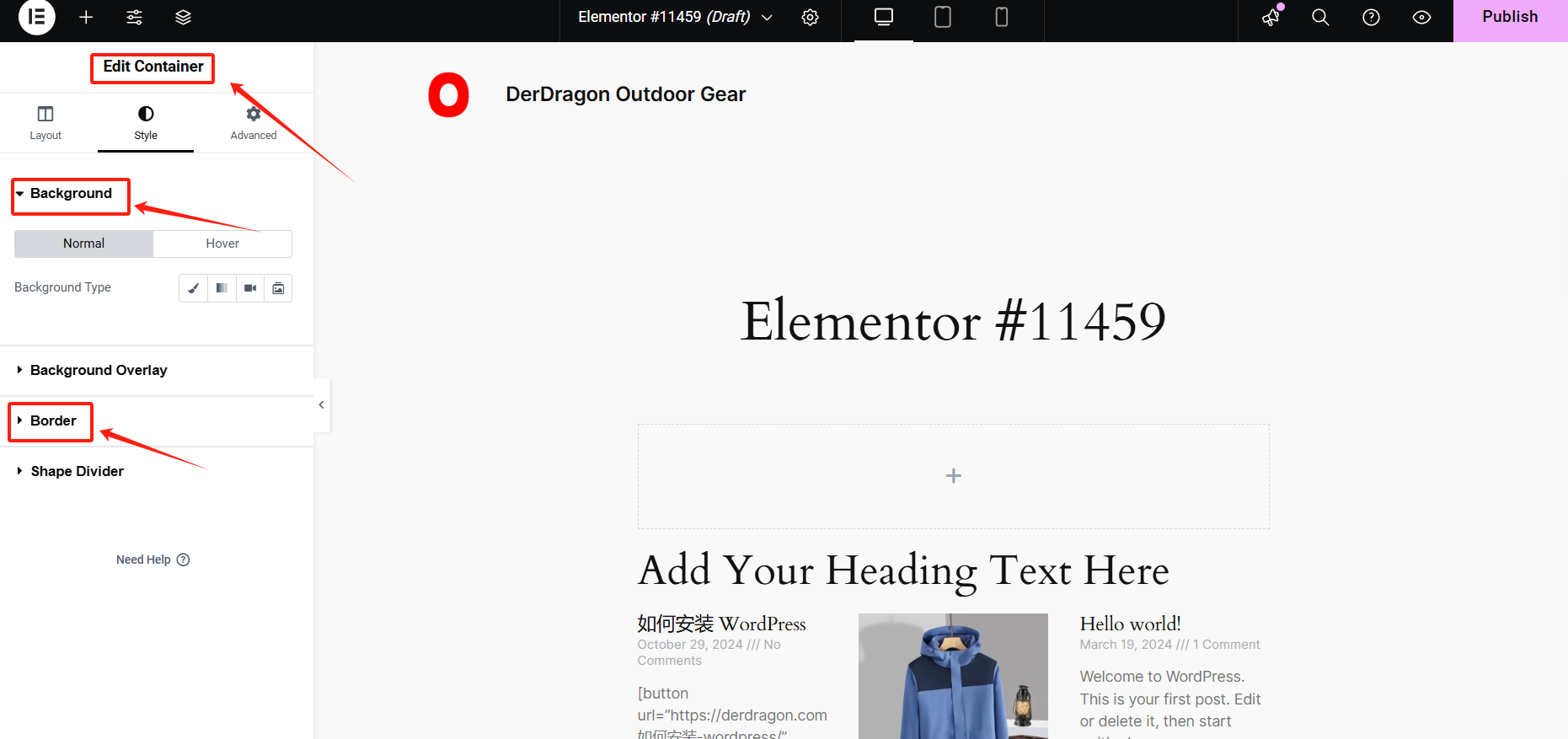1568x739 pixels.
Task: Open the 如何安装 WordPress post title
Action: coord(721,624)
